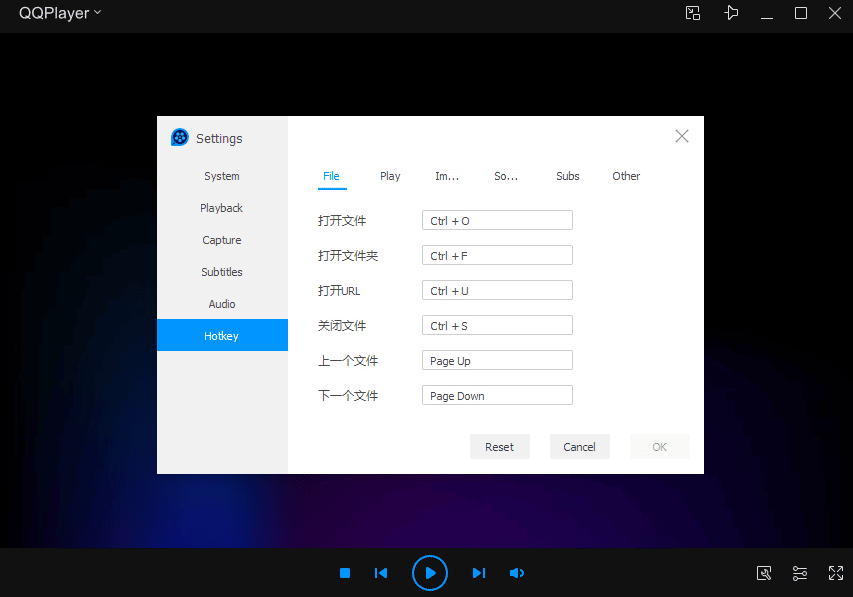Click the OK button
The height and width of the screenshot is (597, 853).
click(x=659, y=447)
